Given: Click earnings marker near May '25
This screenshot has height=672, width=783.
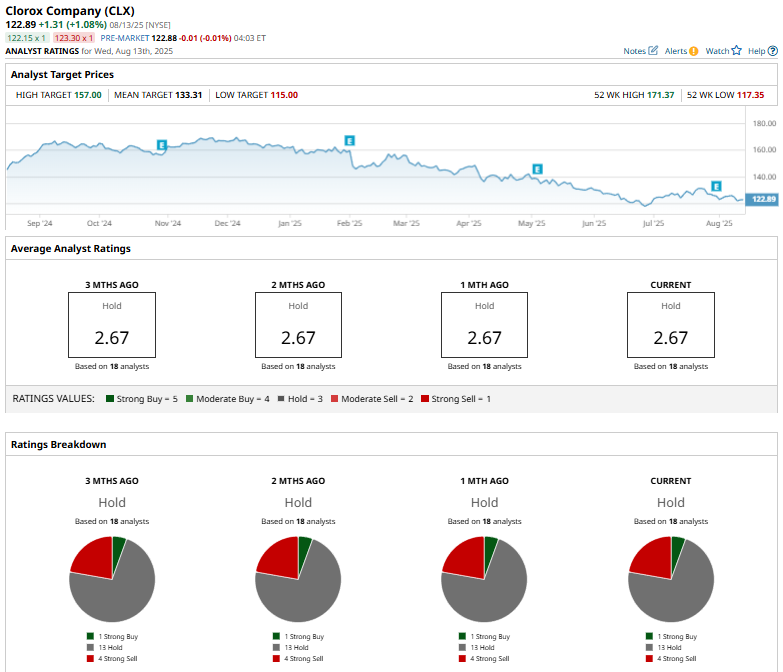Looking at the screenshot, I should pyautogui.click(x=537, y=169).
